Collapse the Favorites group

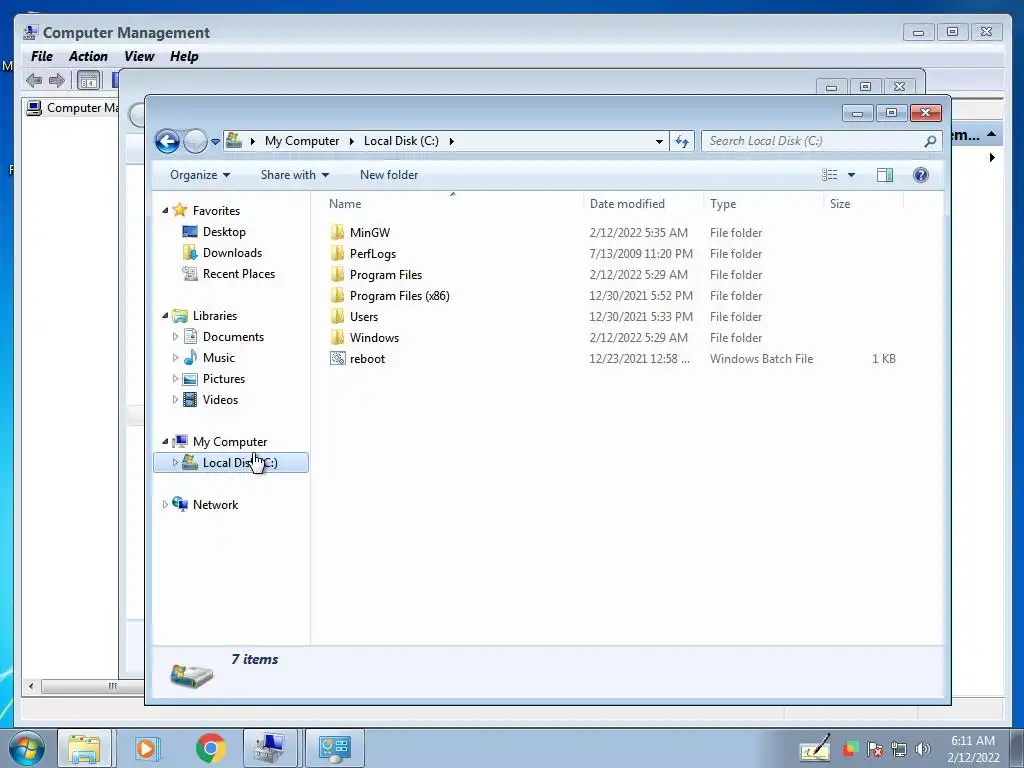pos(165,210)
